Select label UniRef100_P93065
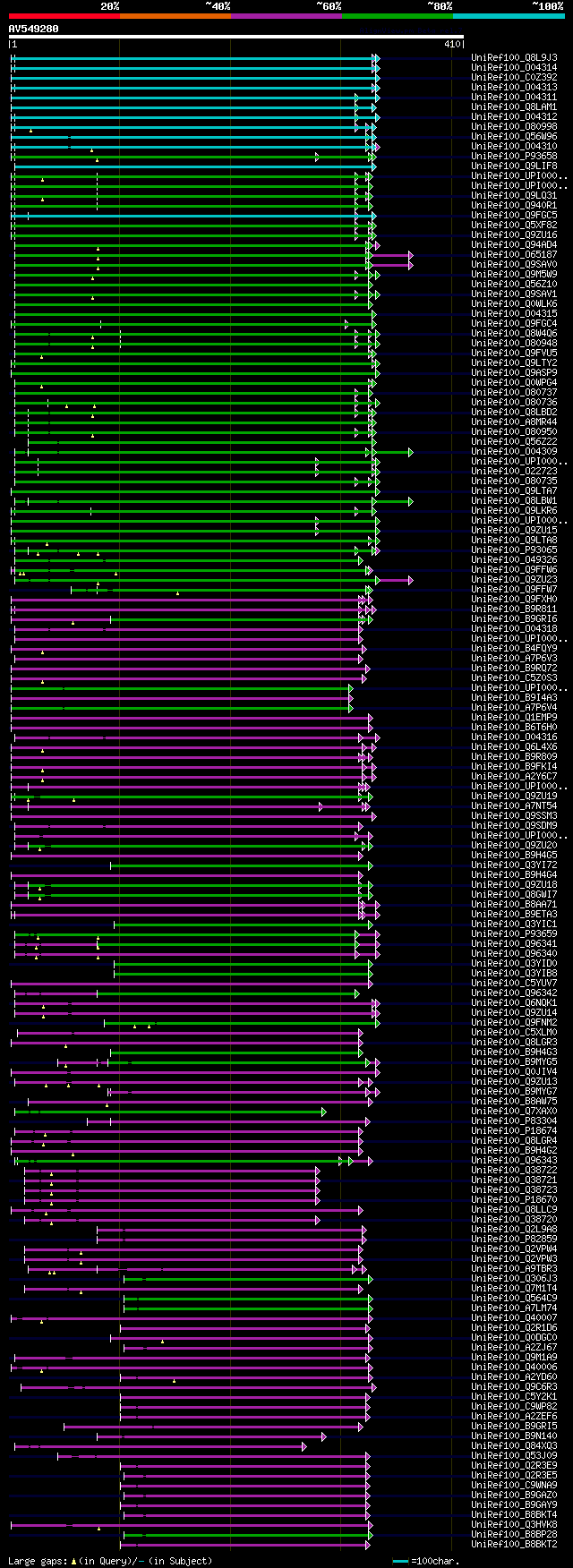Screen dimensions: 573x1568 [x=514, y=550]
